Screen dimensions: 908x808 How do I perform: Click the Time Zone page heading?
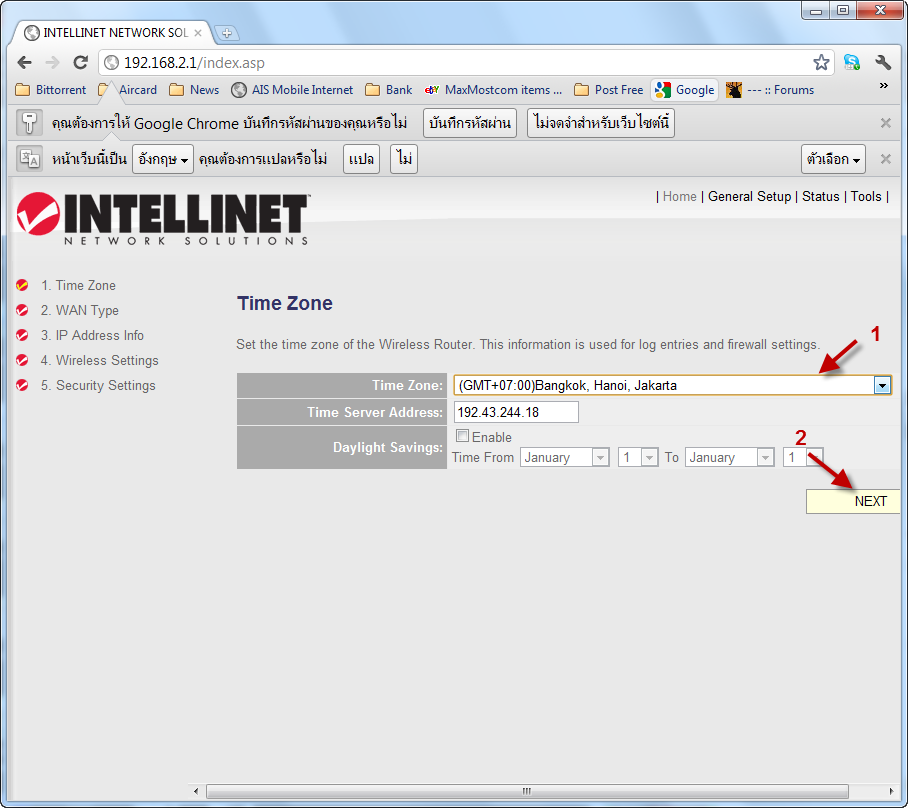click(x=285, y=303)
